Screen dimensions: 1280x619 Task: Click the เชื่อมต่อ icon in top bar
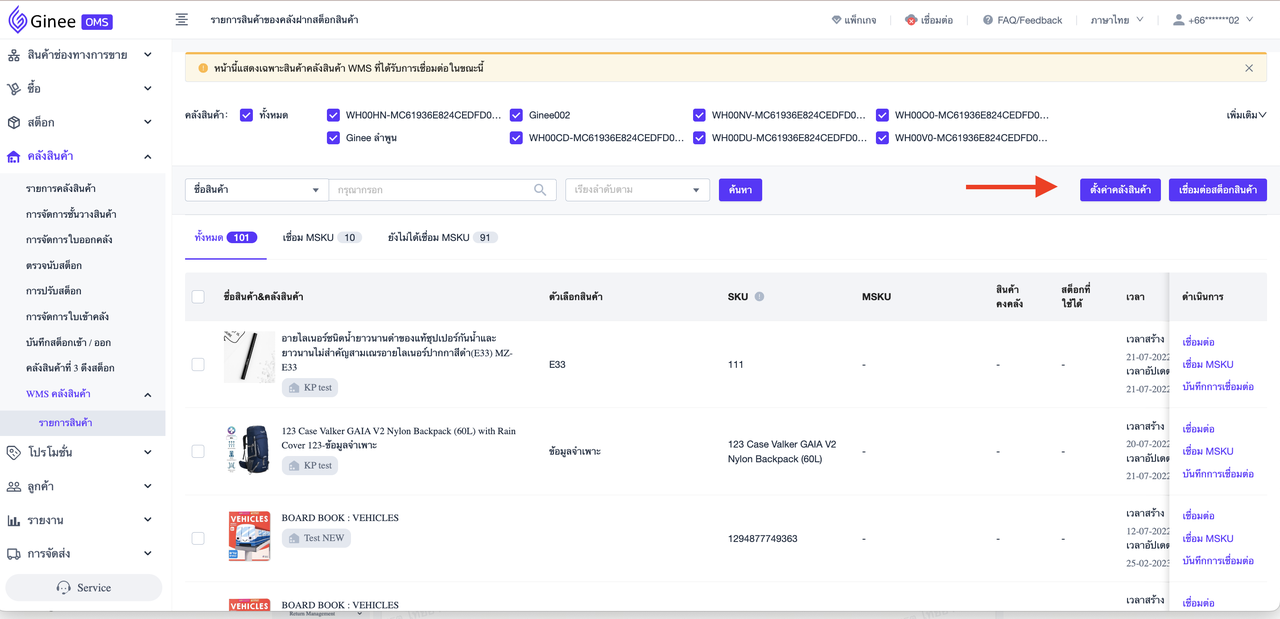pos(911,20)
